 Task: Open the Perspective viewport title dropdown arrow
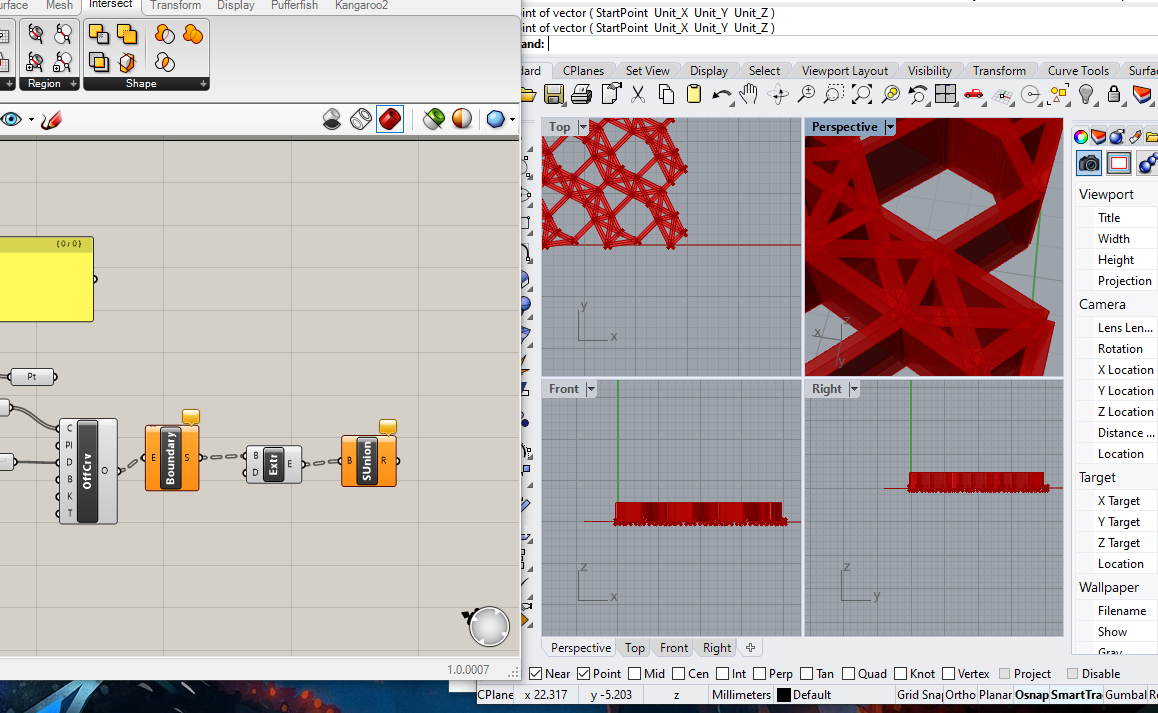point(890,127)
